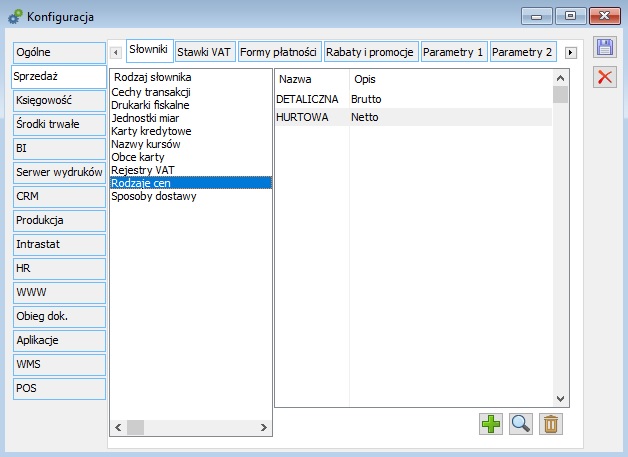Select Drukarki fiskalne dictionary
Viewport: 628px width, 457px height.
(x=191, y=105)
